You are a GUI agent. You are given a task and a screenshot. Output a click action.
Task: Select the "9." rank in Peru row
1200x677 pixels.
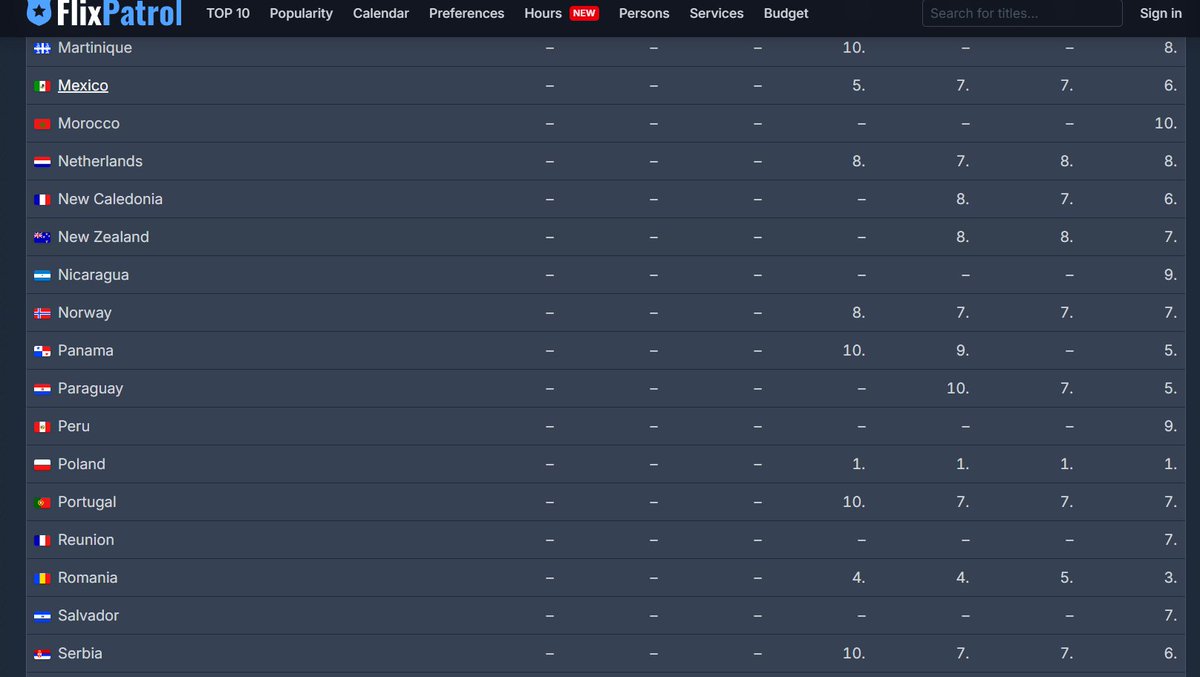(x=1170, y=427)
